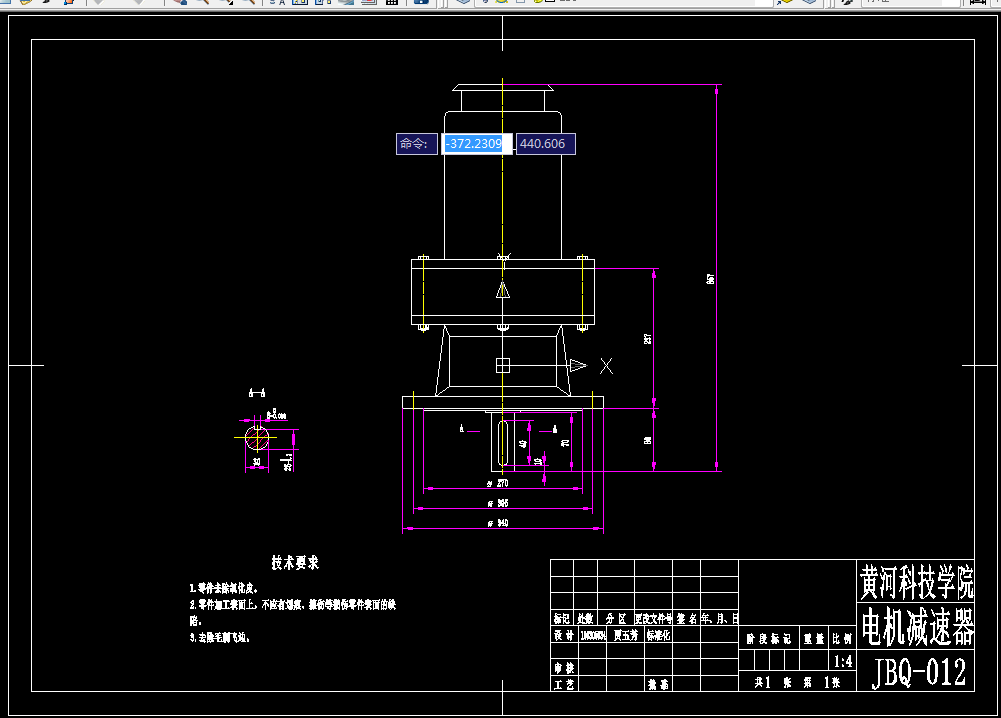Screen dimensions: 1001x718
Task: Click the 标记 cell in title block
Action: click(x=562, y=618)
